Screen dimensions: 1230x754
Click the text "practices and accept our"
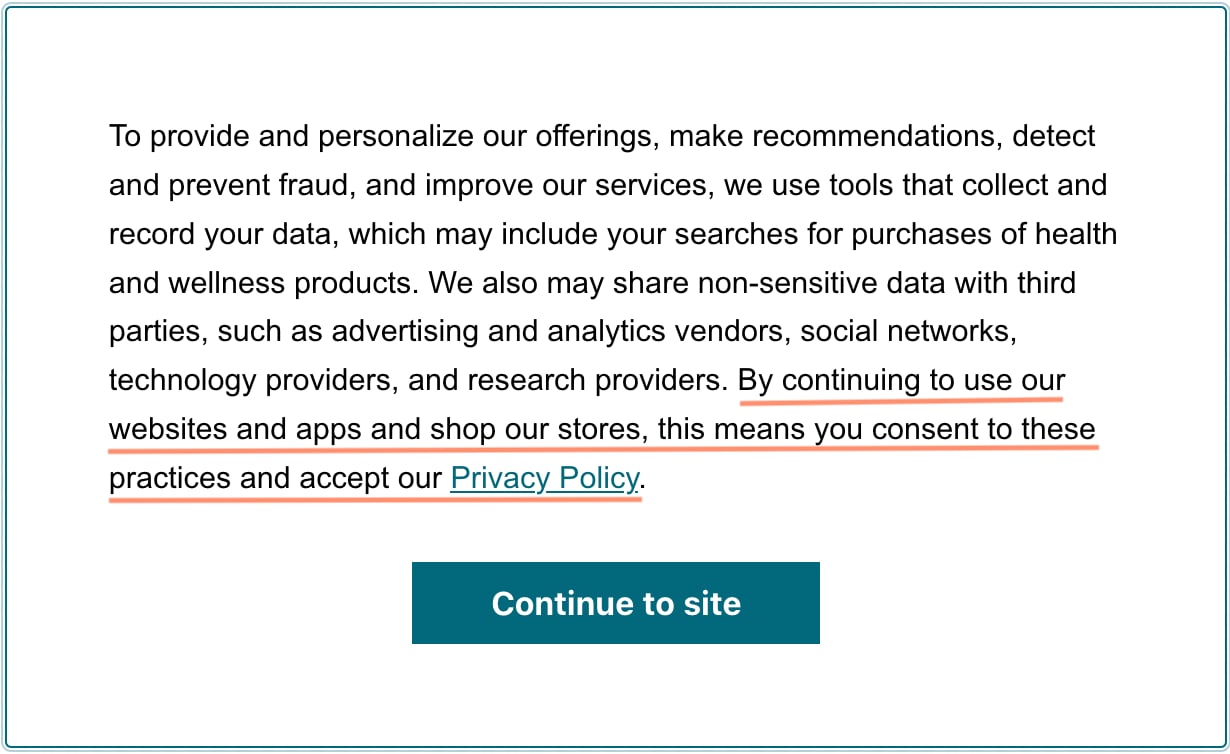tap(275, 478)
